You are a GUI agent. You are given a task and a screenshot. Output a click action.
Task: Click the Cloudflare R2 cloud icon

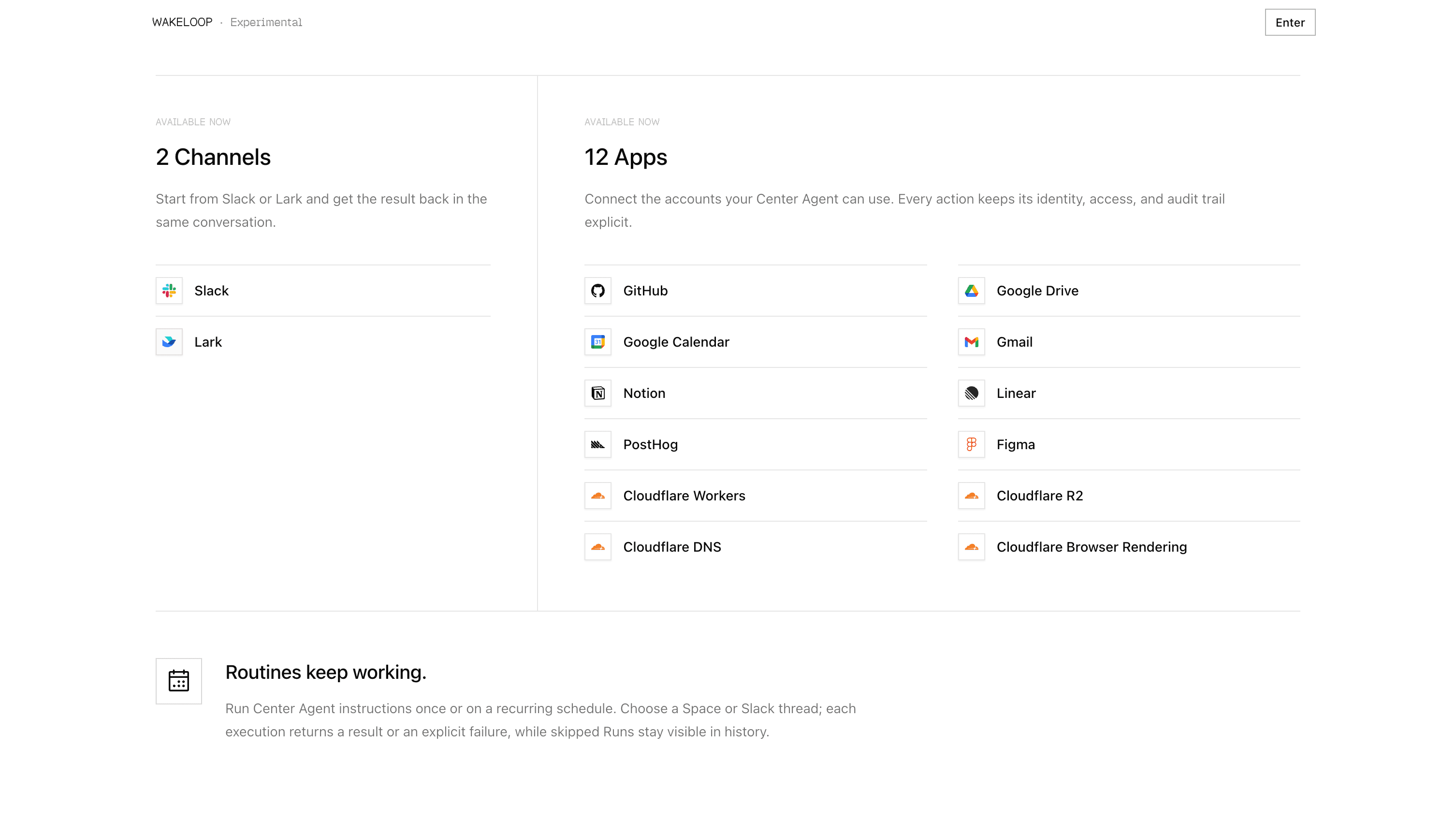point(971,496)
